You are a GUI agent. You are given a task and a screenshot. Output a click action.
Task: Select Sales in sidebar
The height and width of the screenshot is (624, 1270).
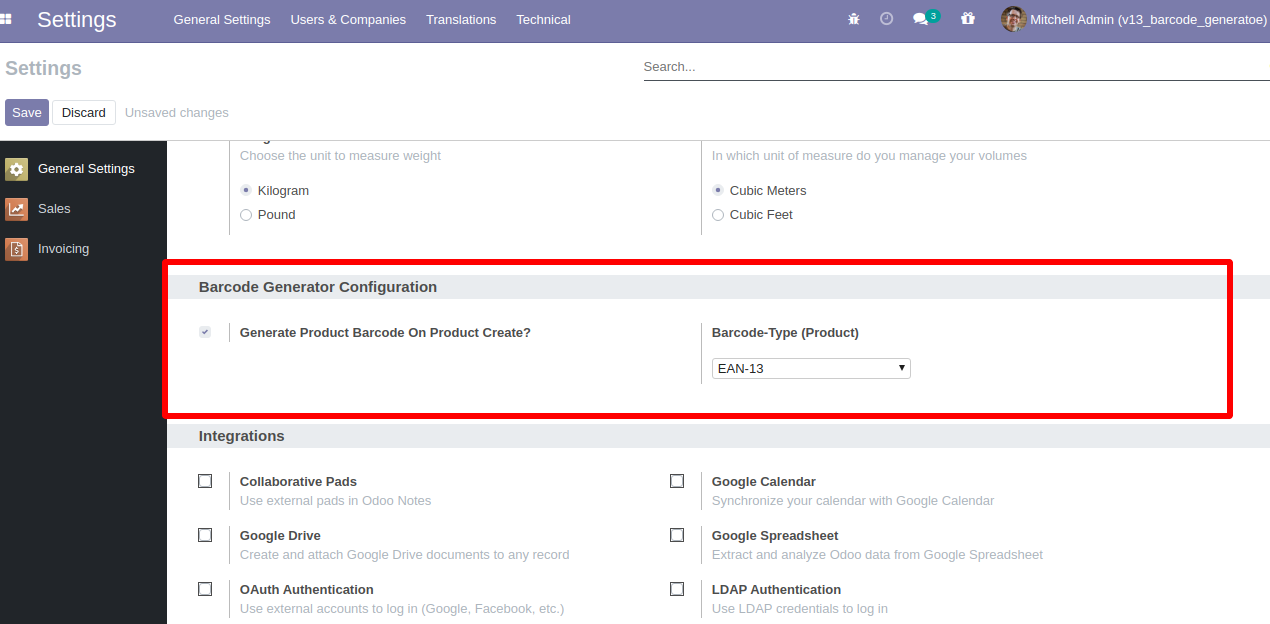tap(83, 209)
